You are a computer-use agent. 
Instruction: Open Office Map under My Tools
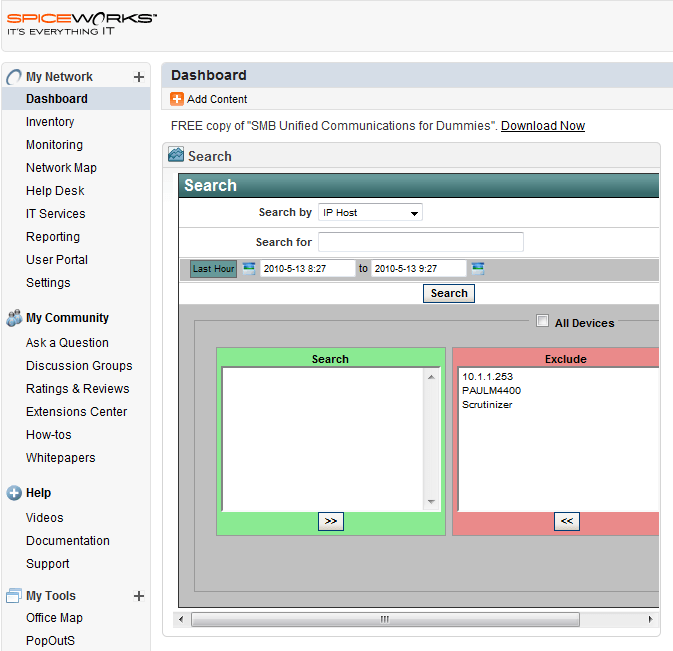[54, 618]
